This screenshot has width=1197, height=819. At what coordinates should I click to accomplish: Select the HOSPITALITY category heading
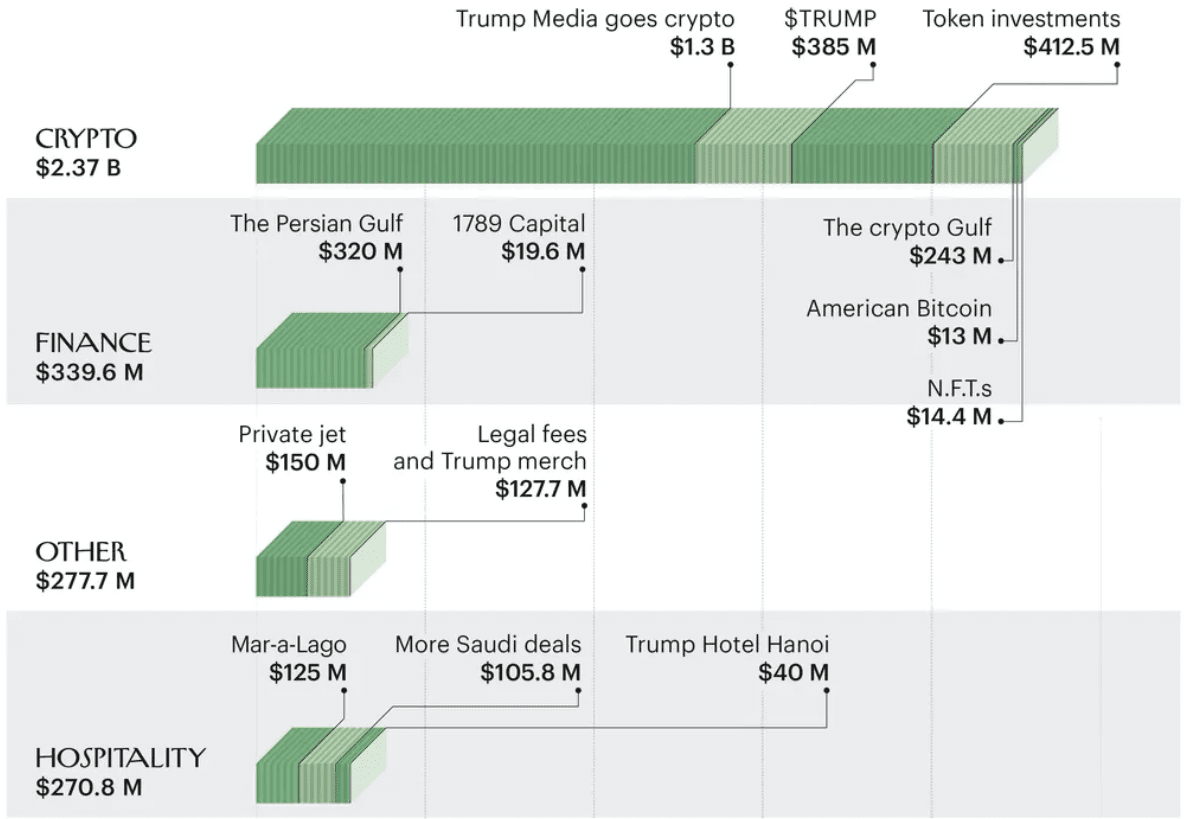click(120, 758)
